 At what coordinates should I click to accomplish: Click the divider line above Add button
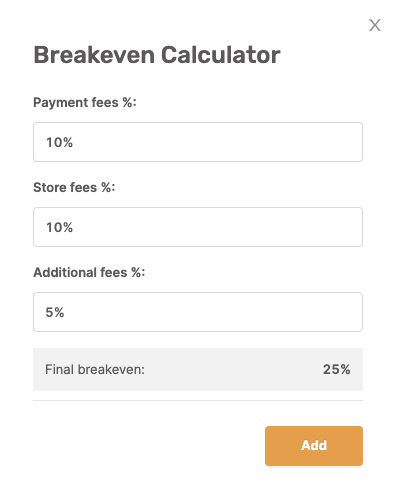click(x=198, y=400)
